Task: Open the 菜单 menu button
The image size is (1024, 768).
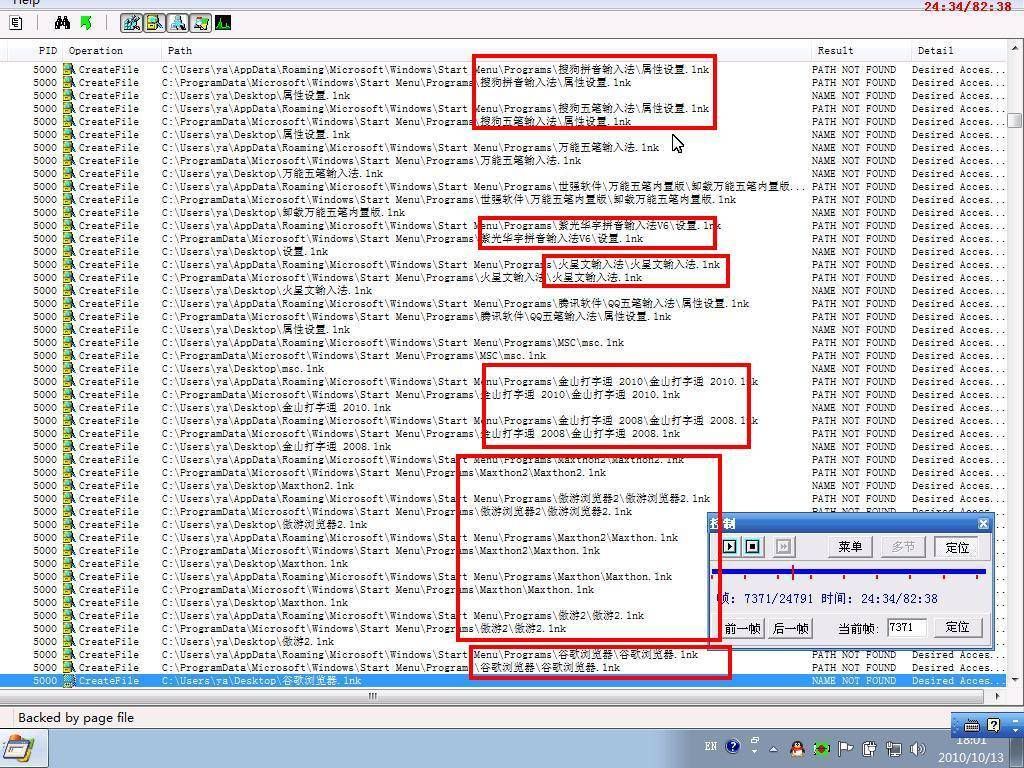Action: tap(850, 547)
